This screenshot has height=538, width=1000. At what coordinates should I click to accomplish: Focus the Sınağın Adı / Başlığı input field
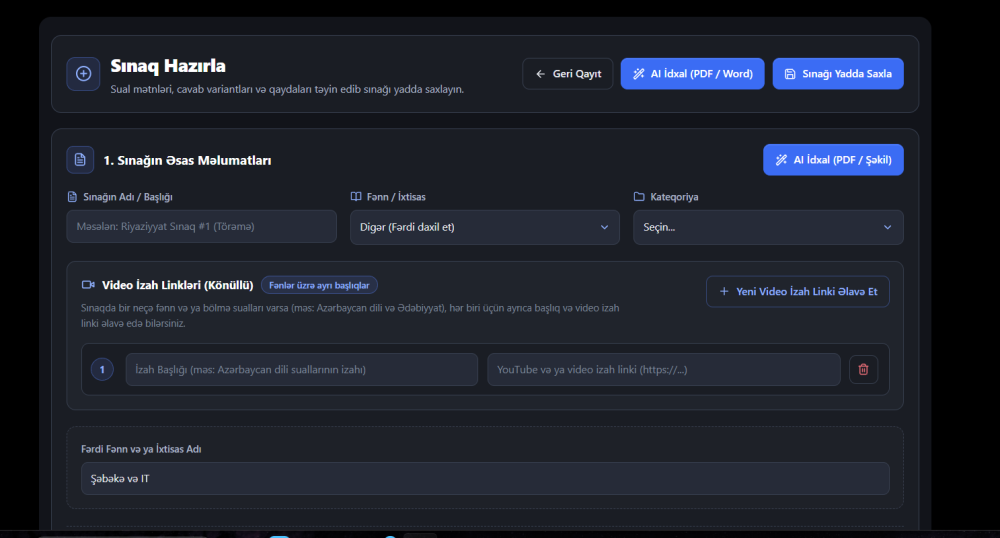coord(202,226)
